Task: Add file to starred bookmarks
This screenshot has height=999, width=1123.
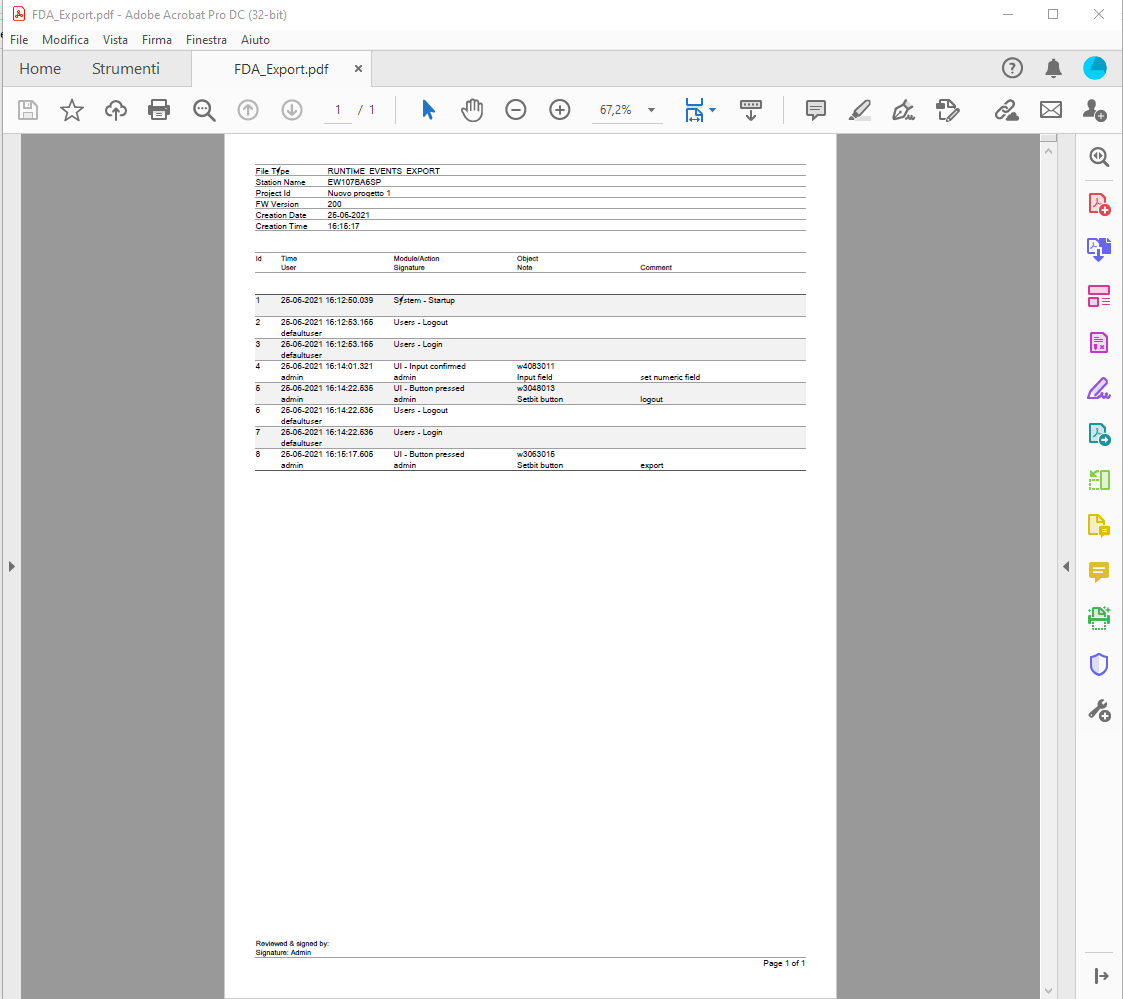Action: tap(72, 110)
